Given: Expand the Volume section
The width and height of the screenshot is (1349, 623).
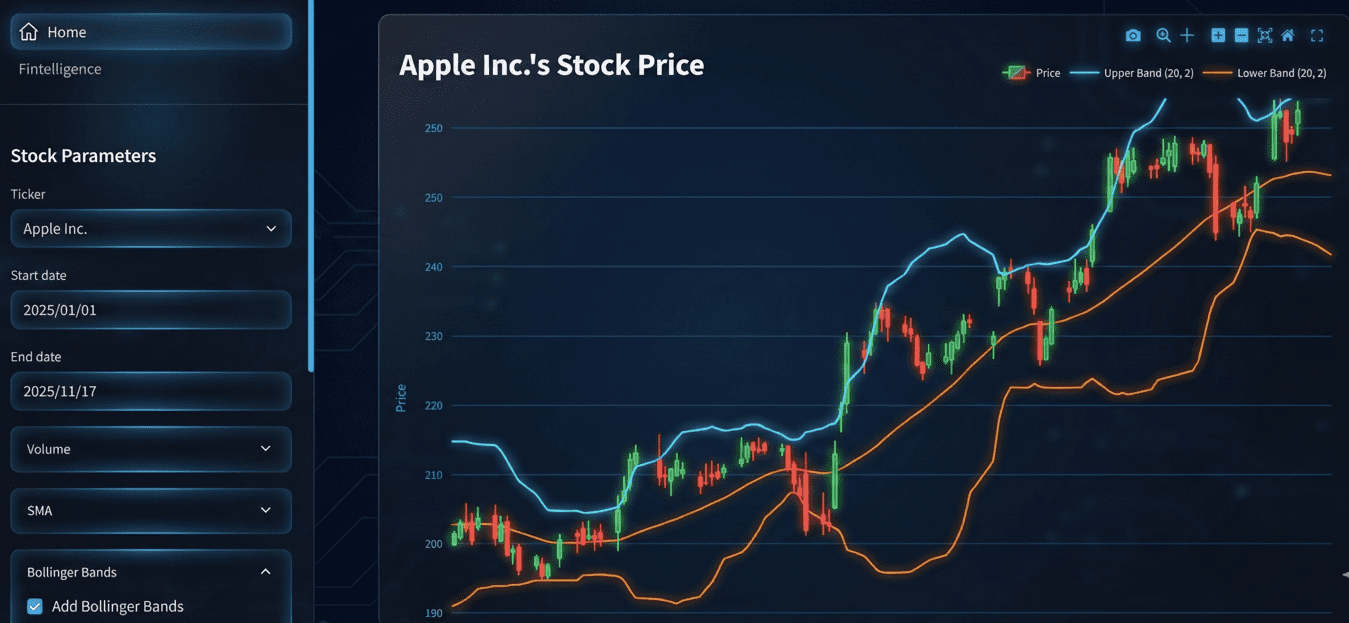Looking at the screenshot, I should click(x=151, y=449).
